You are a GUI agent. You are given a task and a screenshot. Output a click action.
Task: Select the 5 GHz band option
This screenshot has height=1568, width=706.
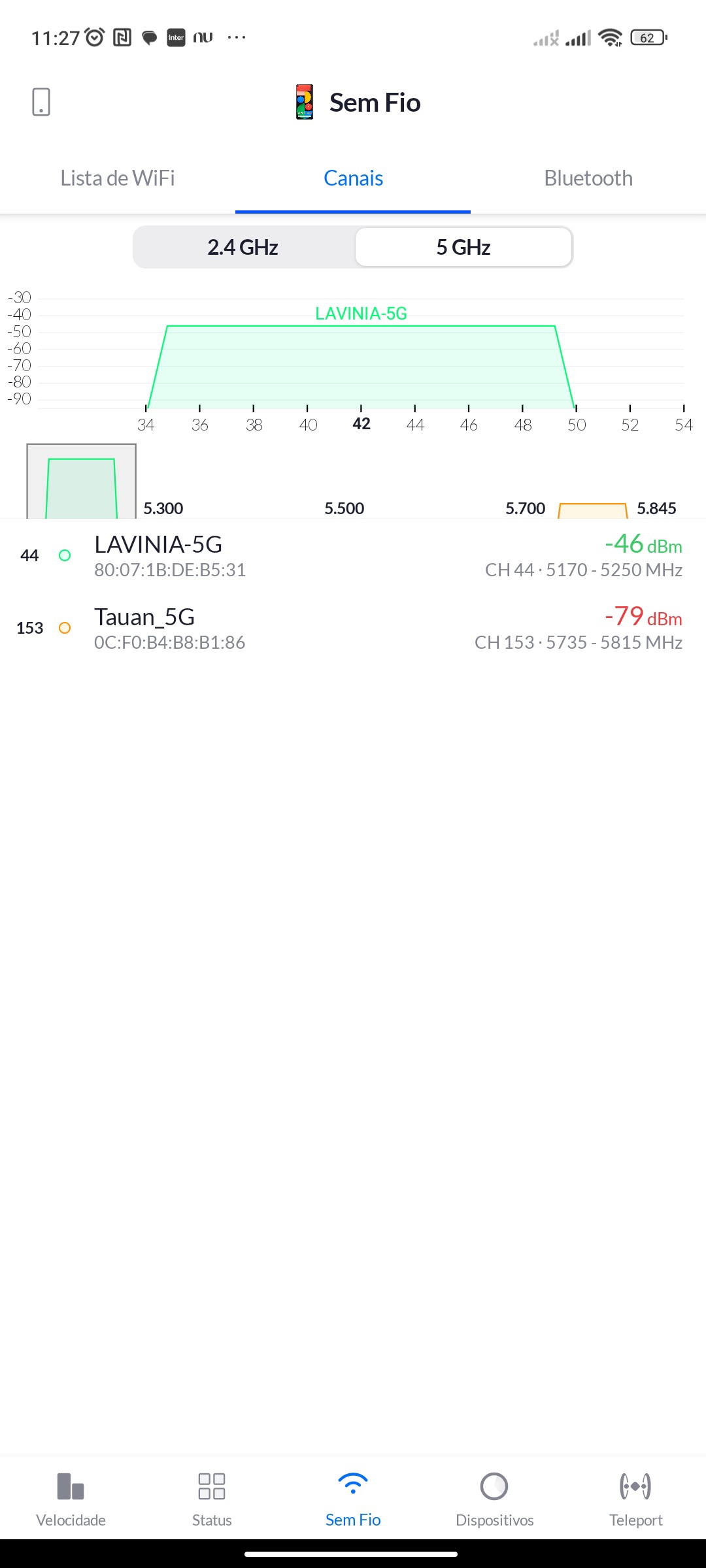pos(463,248)
